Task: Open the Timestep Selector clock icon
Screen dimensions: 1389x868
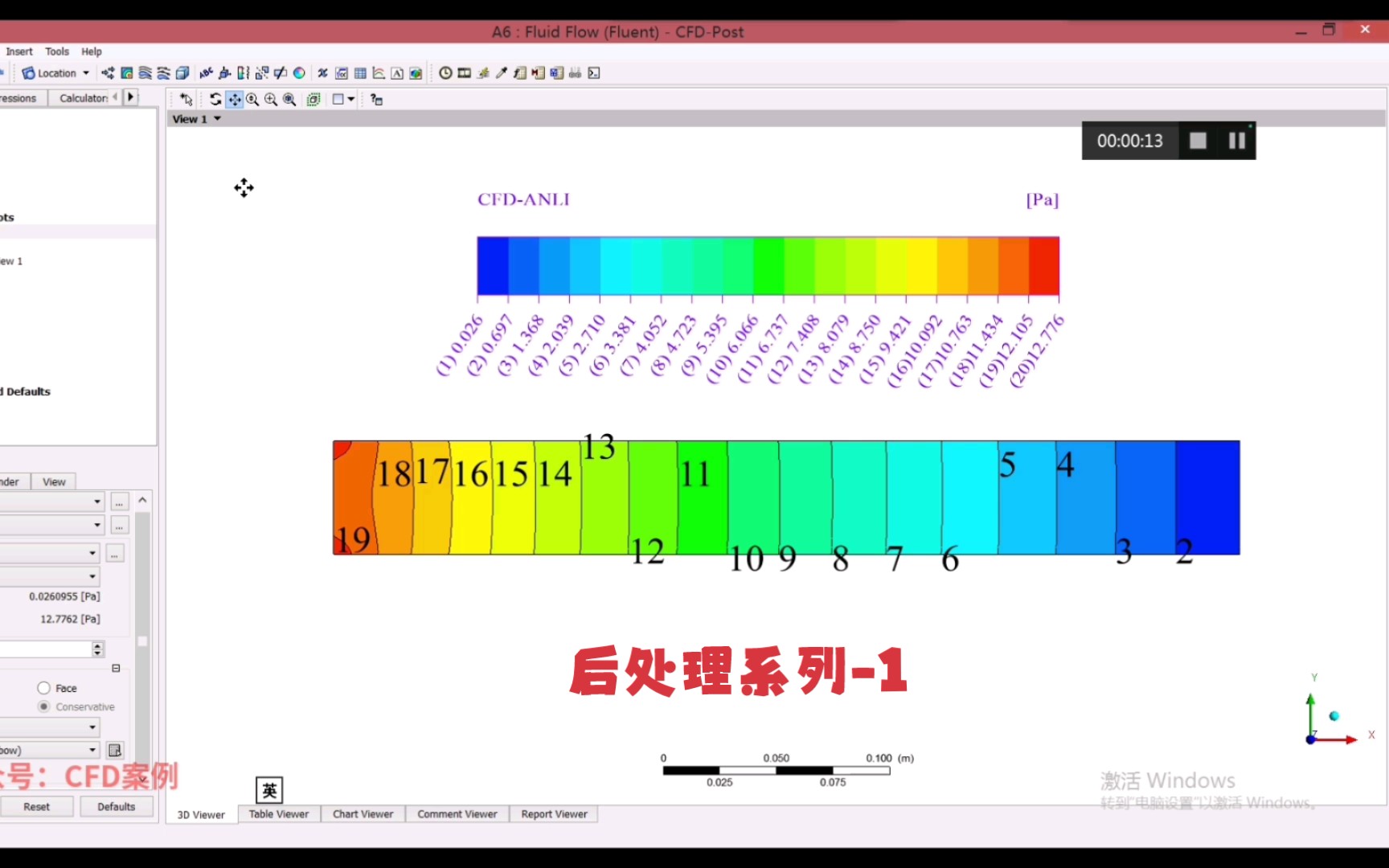Action: [x=445, y=73]
